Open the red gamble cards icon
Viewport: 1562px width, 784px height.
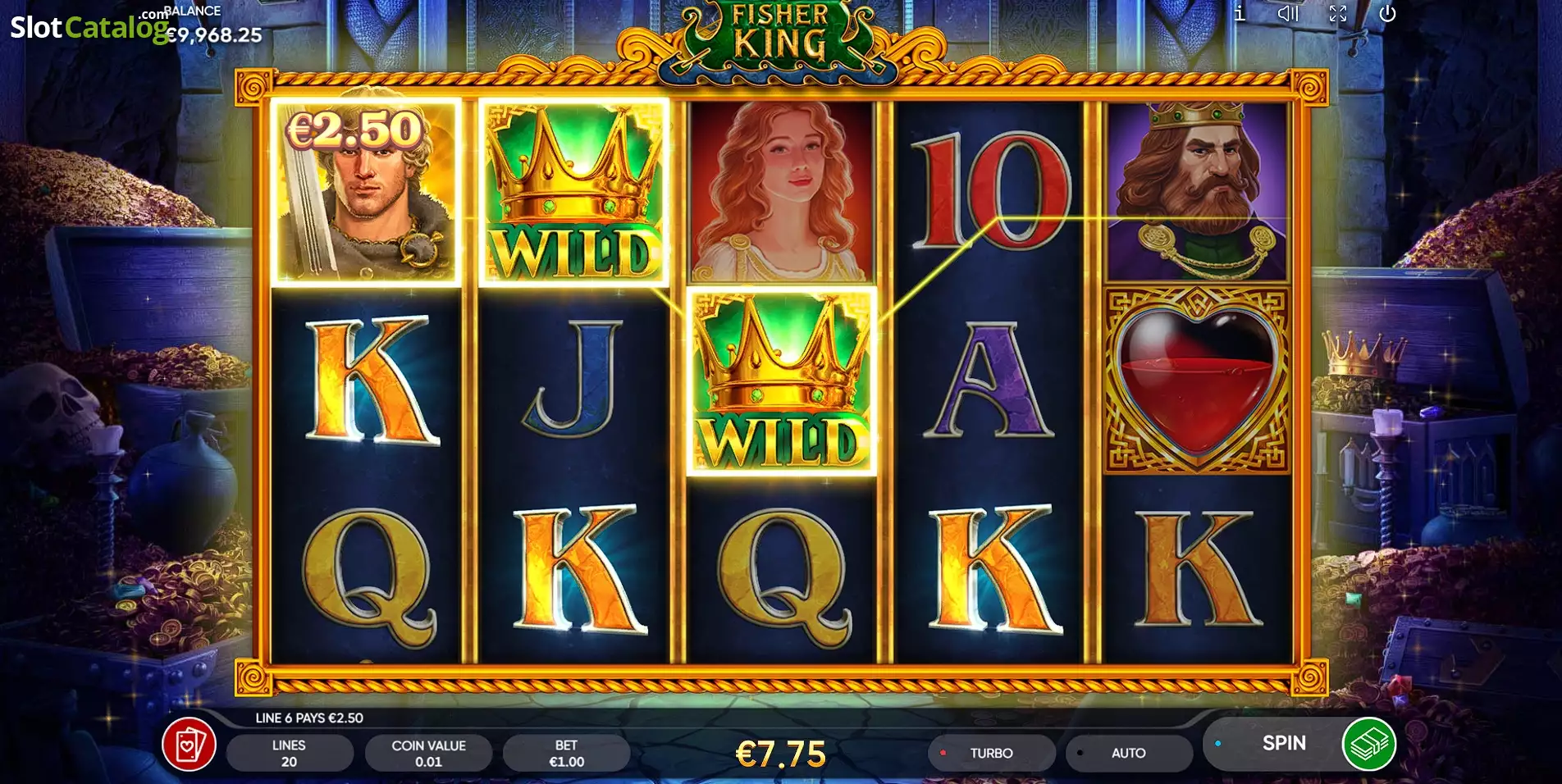[x=189, y=745]
